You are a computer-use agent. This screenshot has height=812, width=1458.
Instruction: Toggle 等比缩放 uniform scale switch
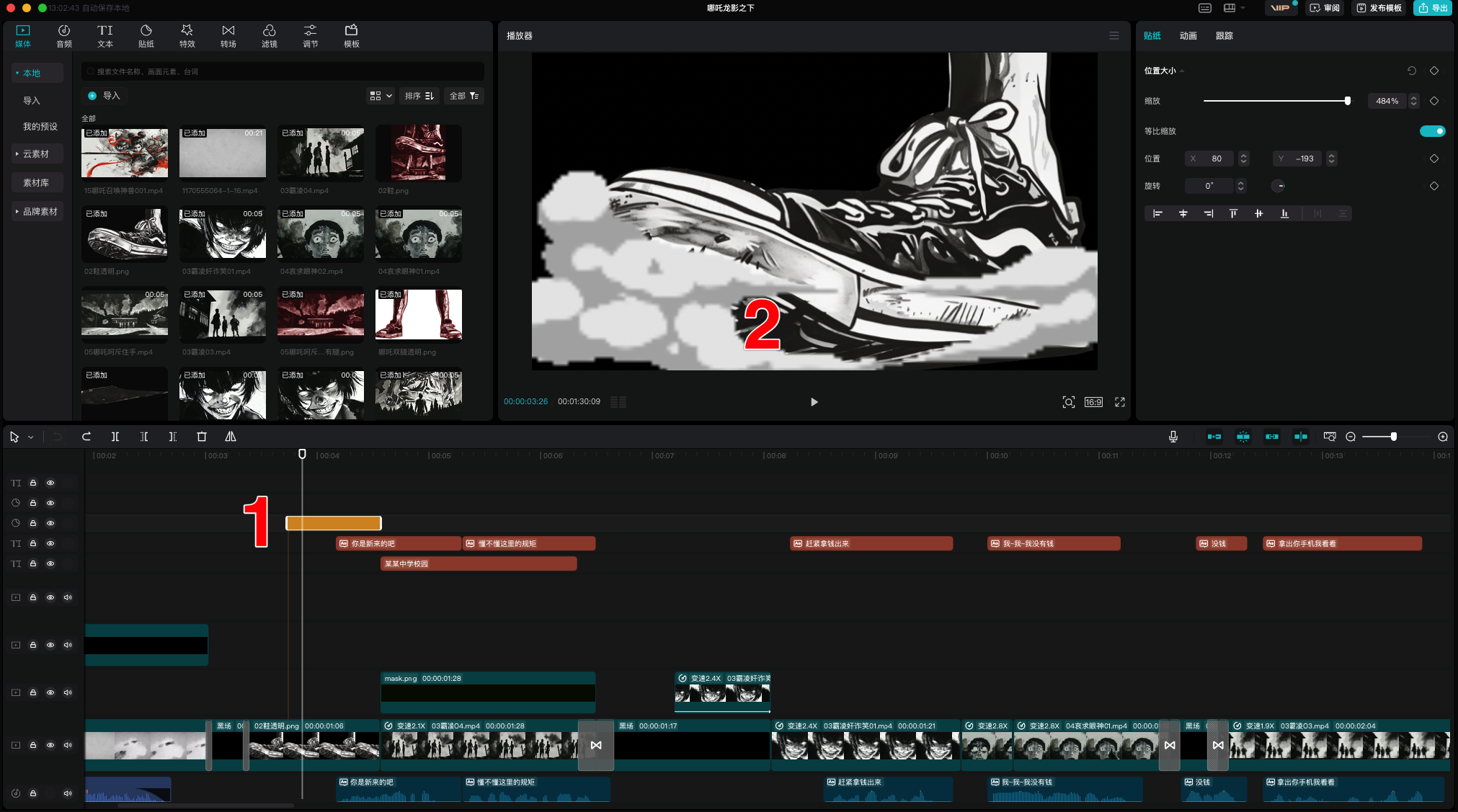pos(1433,131)
